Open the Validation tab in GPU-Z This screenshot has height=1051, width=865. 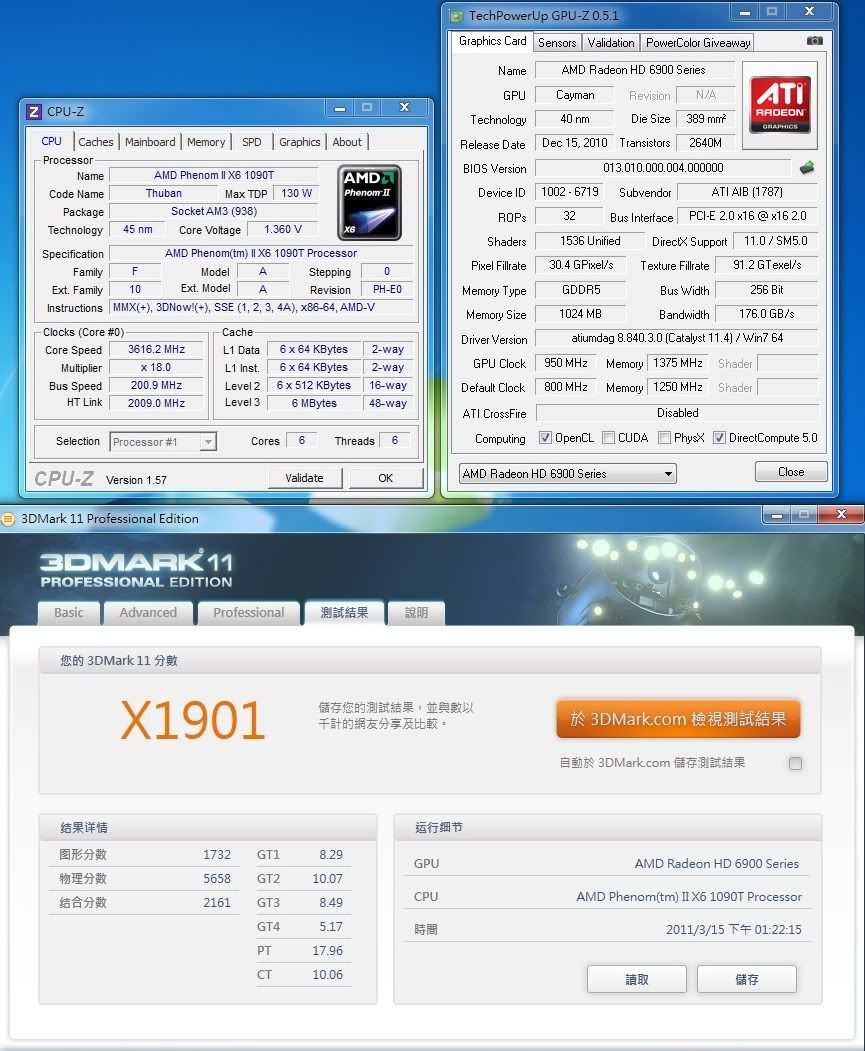pos(611,43)
